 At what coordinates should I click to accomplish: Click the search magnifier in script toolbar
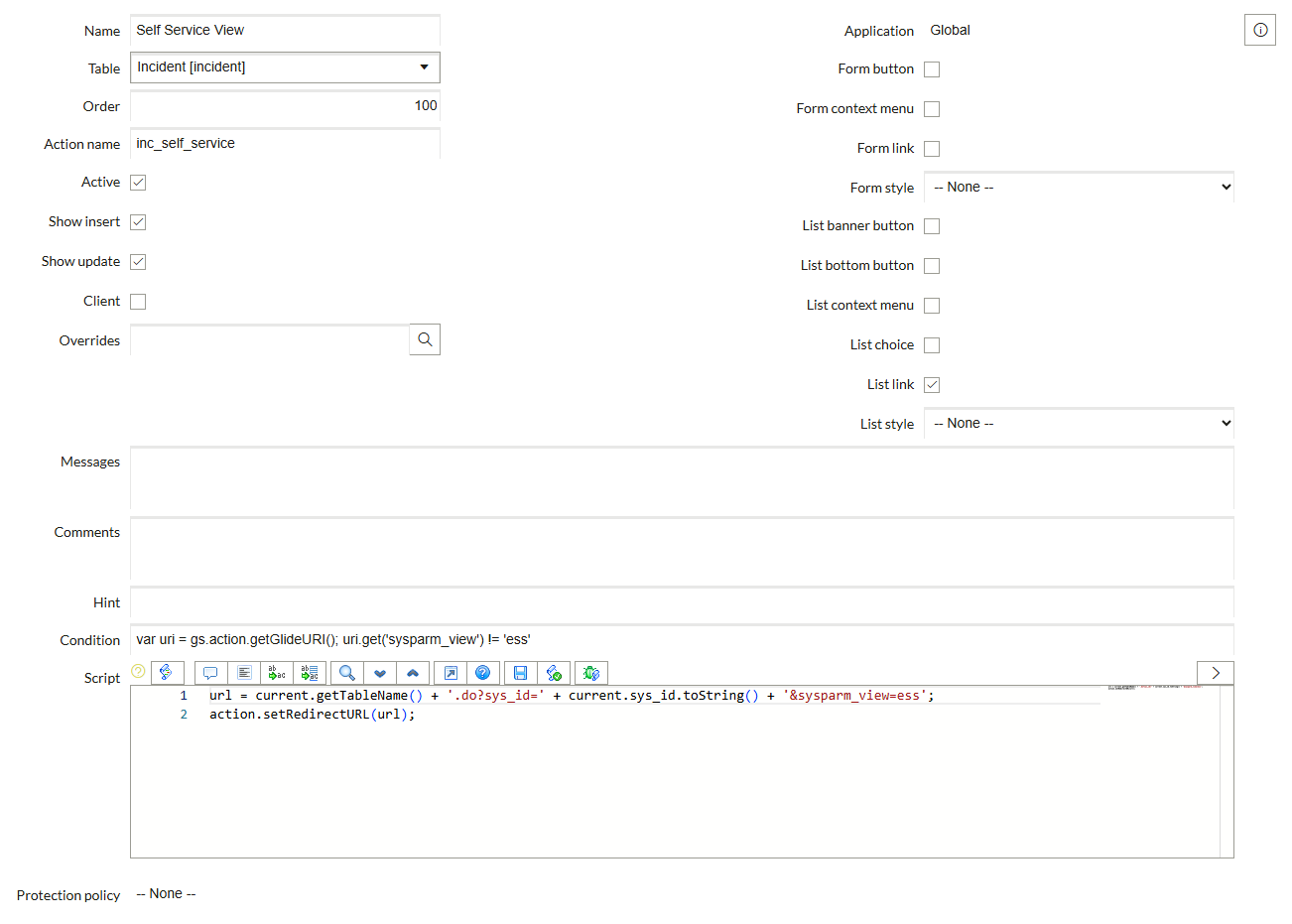(x=347, y=673)
